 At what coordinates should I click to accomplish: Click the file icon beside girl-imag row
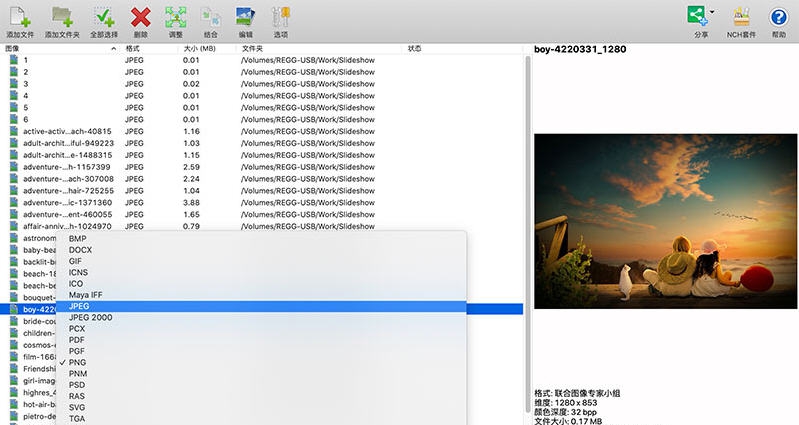pyautogui.click(x=14, y=381)
